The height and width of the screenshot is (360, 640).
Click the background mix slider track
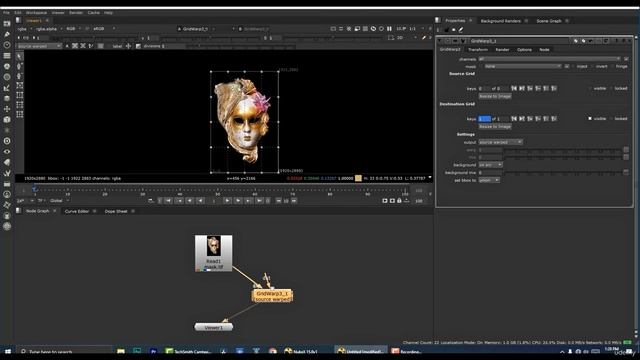click(563, 172)
